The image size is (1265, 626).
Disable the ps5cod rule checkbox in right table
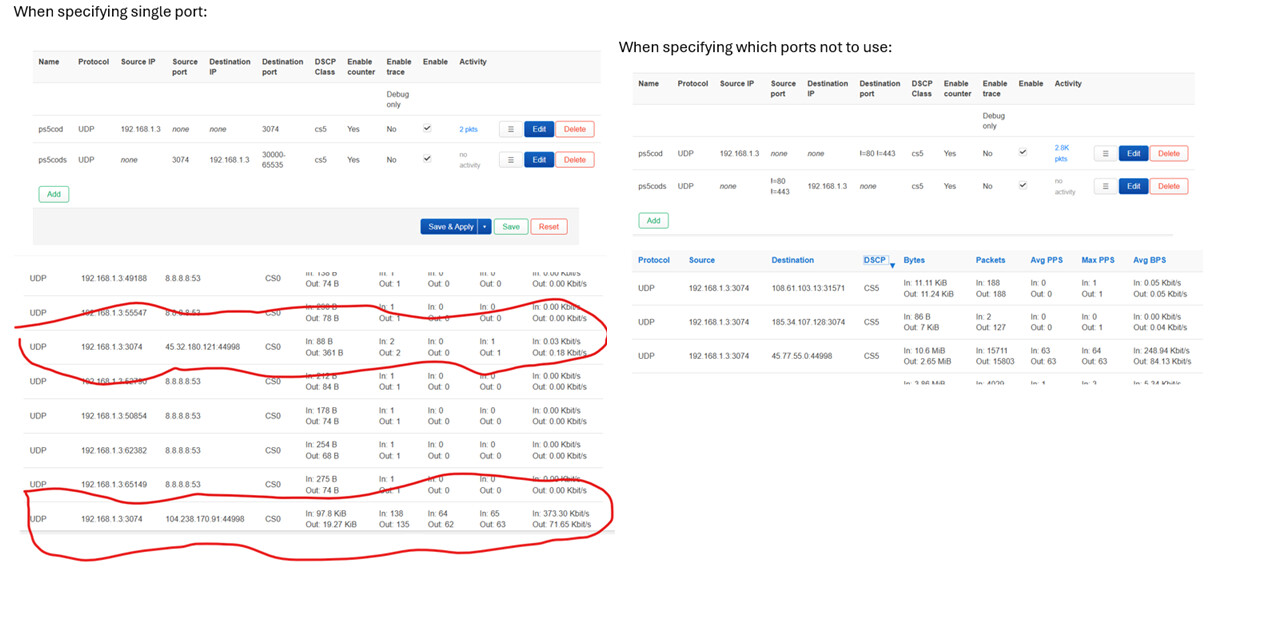(x=1022, y=153)
